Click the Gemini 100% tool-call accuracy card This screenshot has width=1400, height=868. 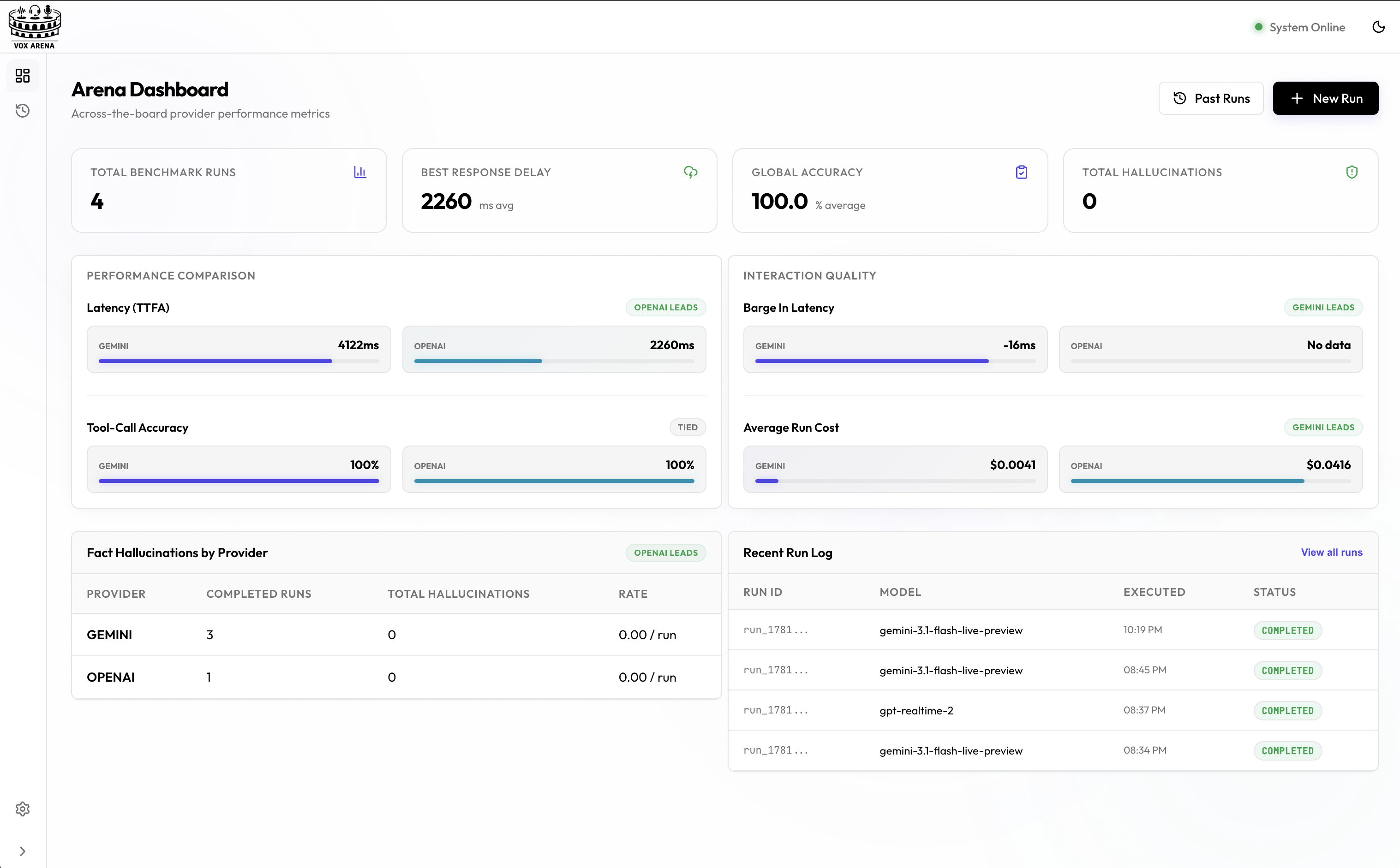tap(238, 469)
